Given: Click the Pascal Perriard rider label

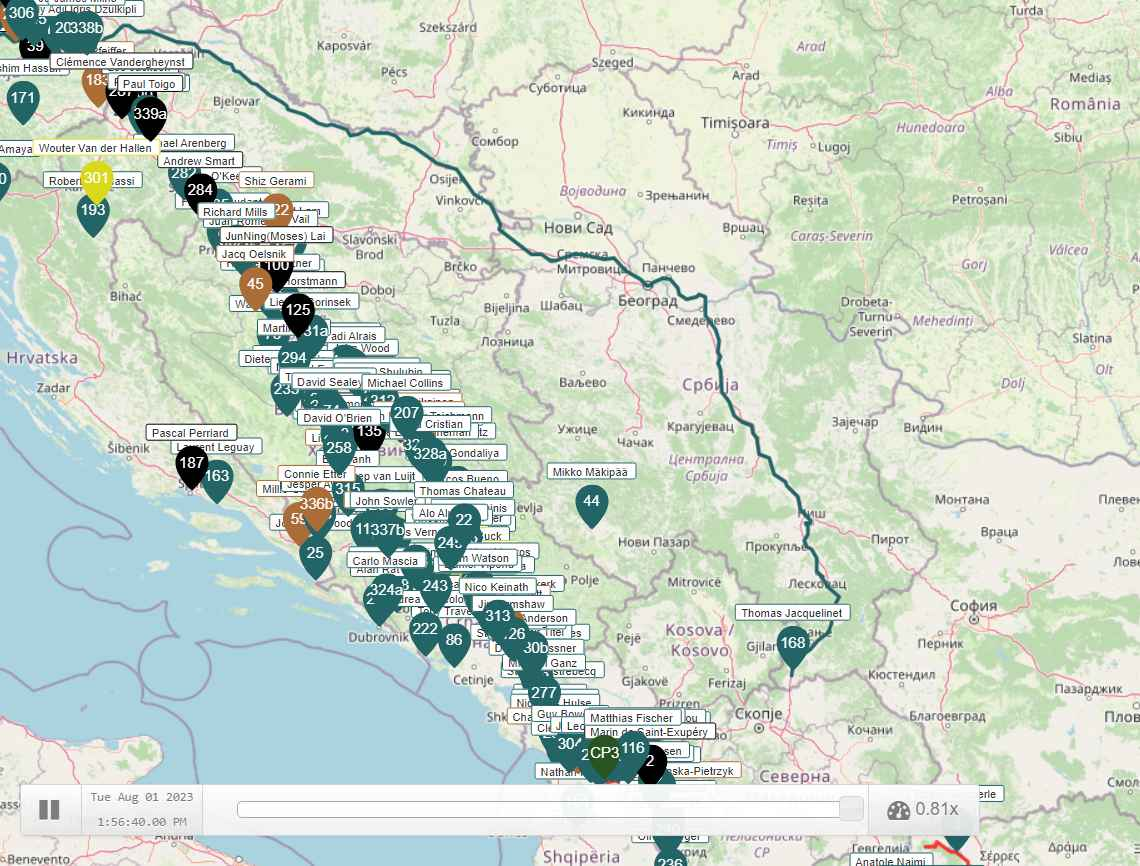Looking at the screenshot, I should coord(191,433).
